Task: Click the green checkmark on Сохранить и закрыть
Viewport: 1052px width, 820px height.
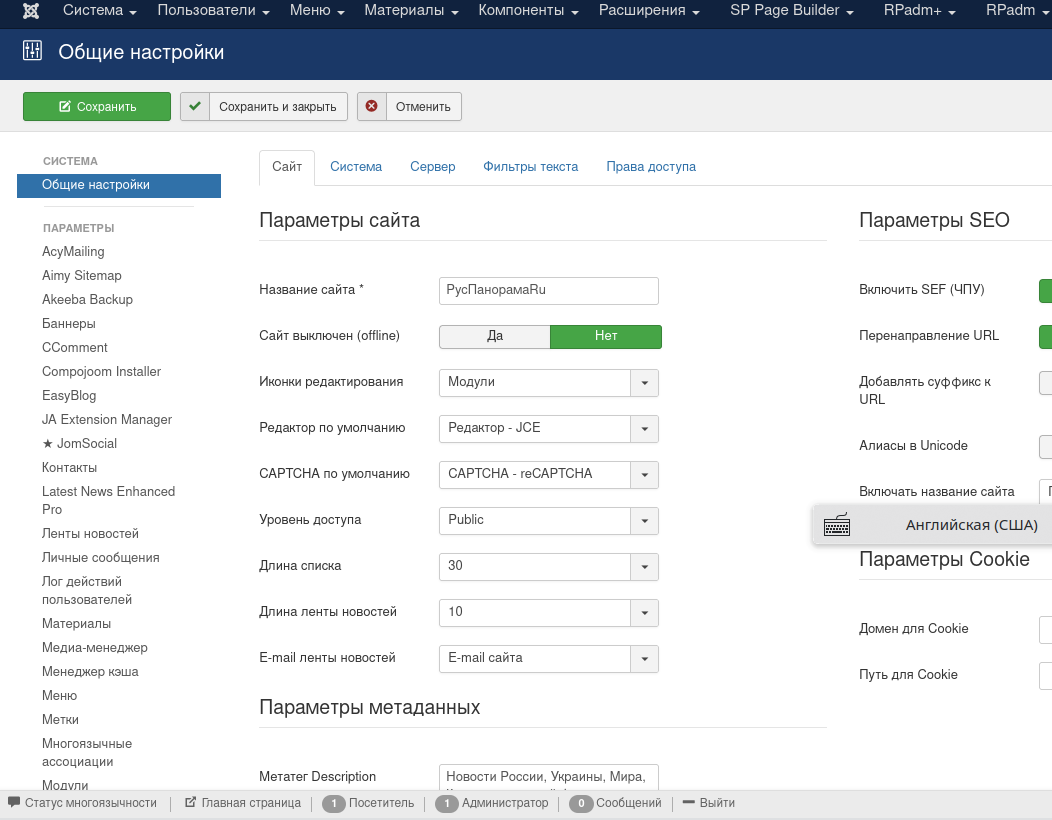Action: 195,106
